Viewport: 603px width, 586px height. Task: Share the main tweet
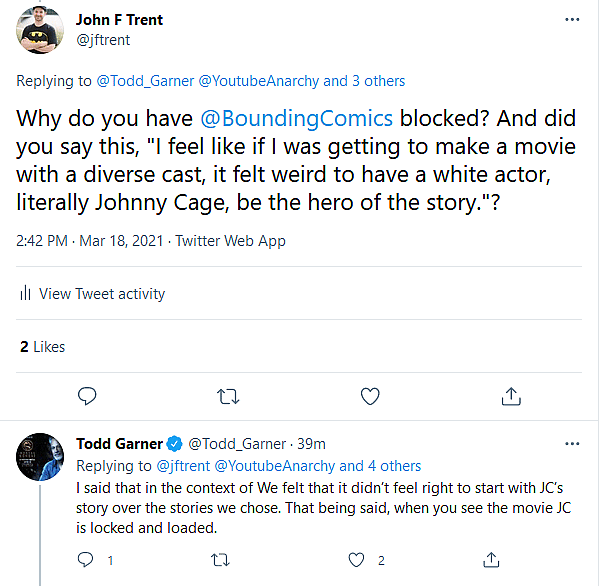[x=511, y=396]
